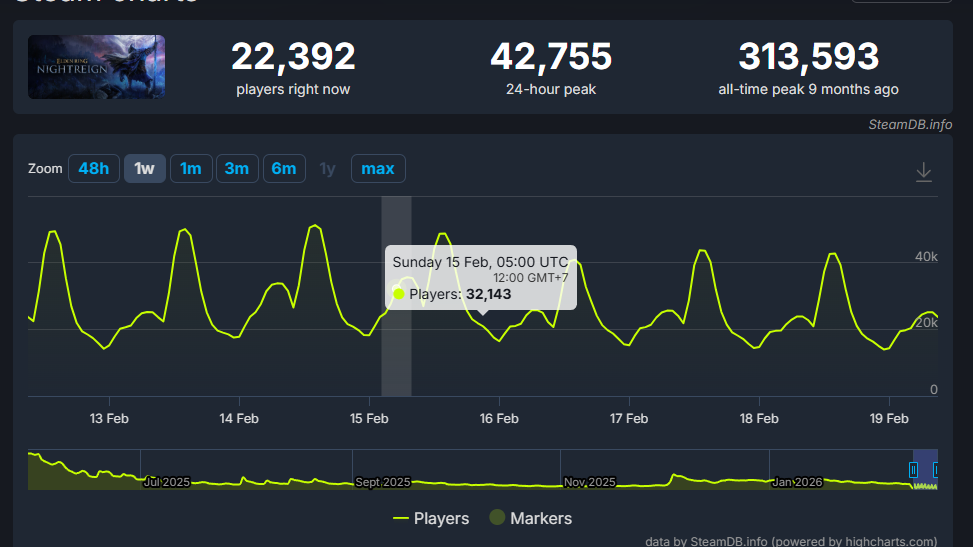Click the 22,392 players right now value
This screenshot has height=547, width=973.
click(293, 57)
